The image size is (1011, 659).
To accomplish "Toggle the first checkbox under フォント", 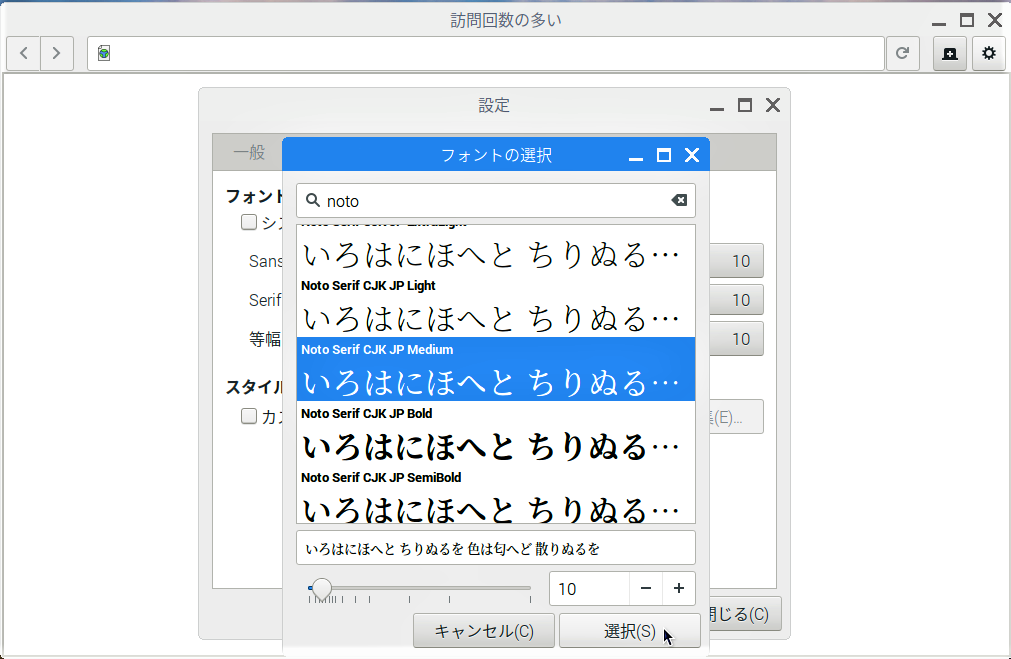I will 249,222.
